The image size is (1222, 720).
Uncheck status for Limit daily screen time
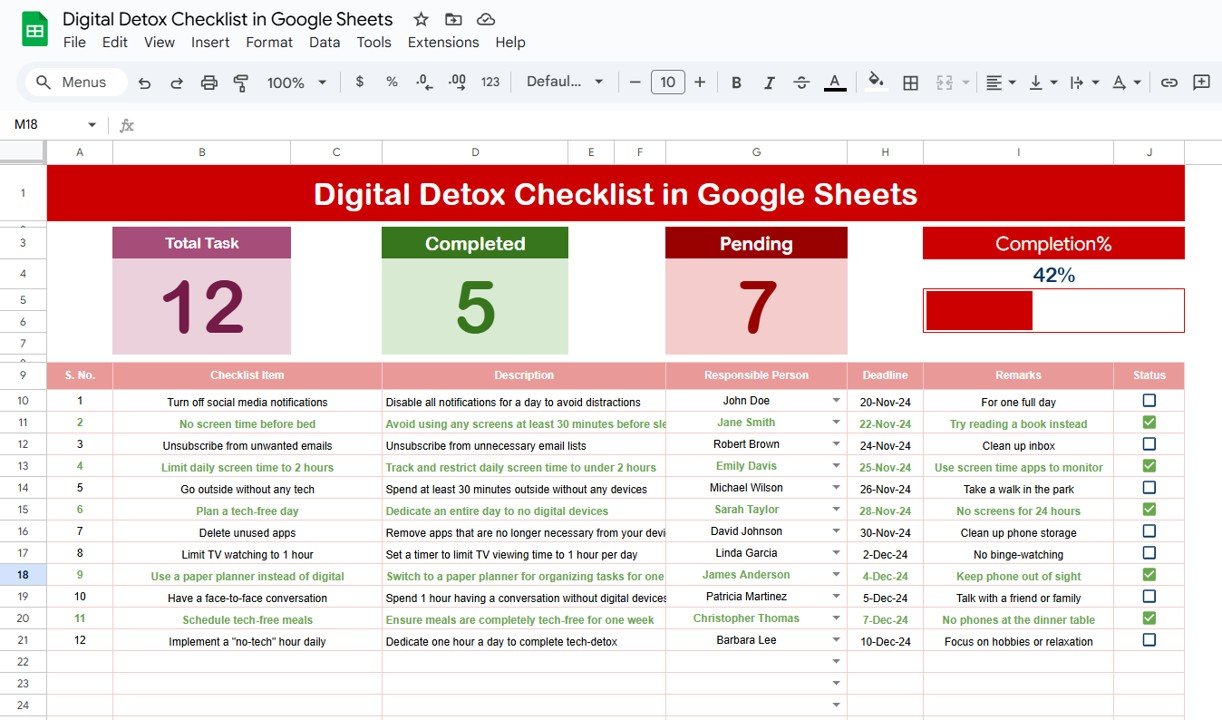(1149, 466)
